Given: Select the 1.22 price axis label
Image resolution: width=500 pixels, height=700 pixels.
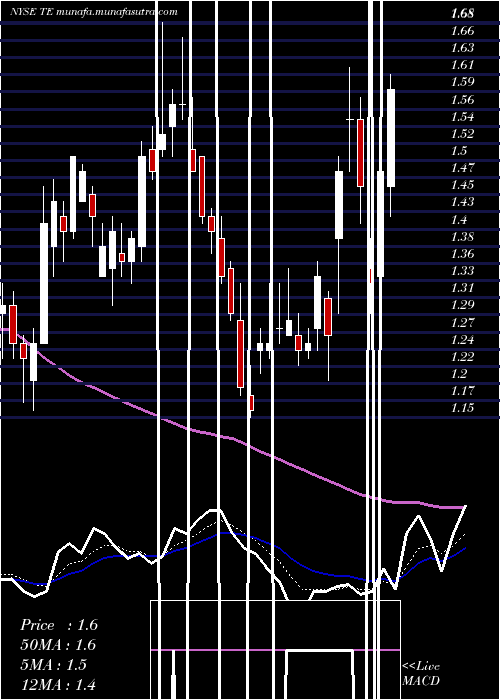Looking at the screenshot, I should 462,356.
